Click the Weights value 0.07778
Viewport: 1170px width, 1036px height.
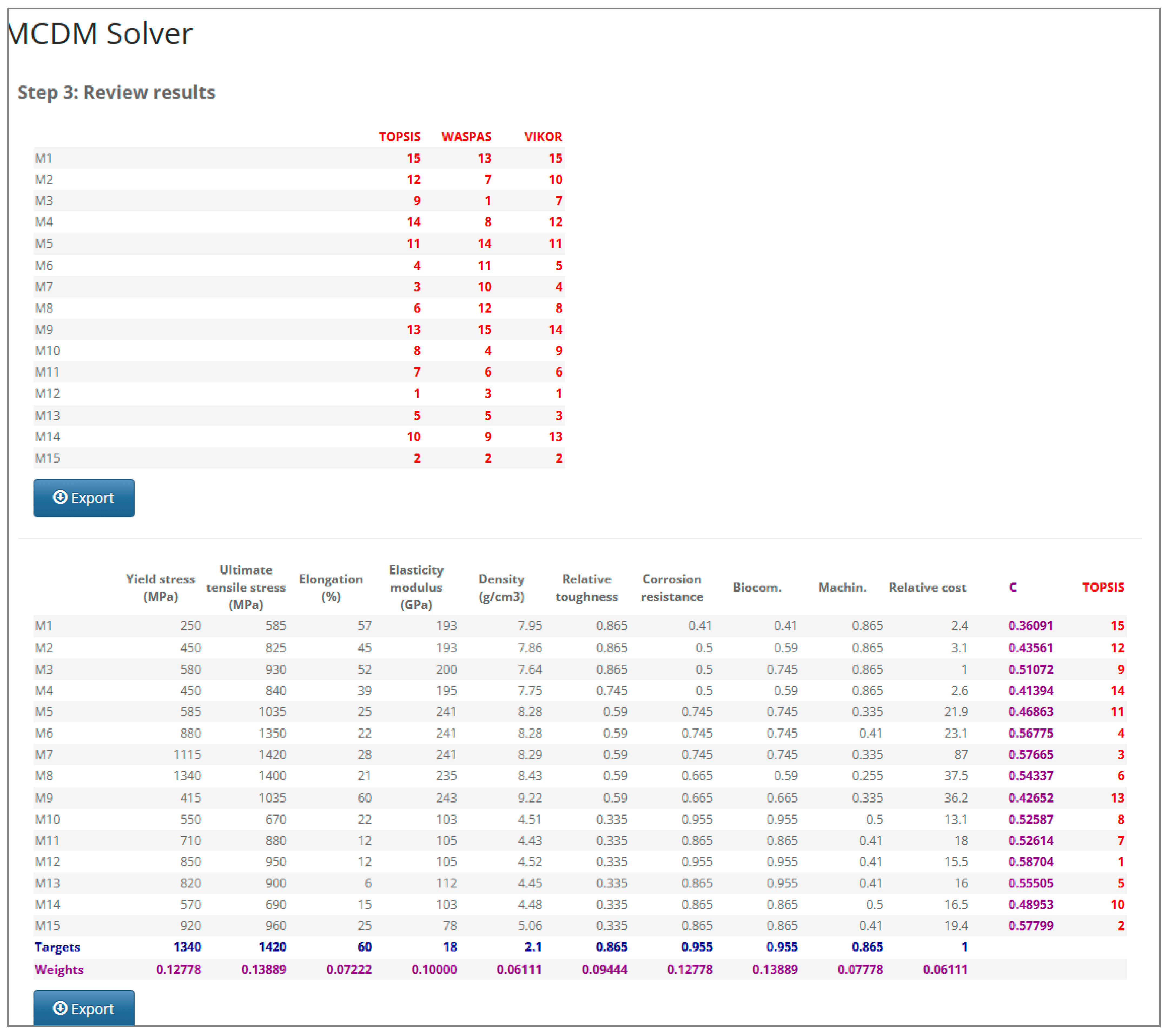click(860, 970)
